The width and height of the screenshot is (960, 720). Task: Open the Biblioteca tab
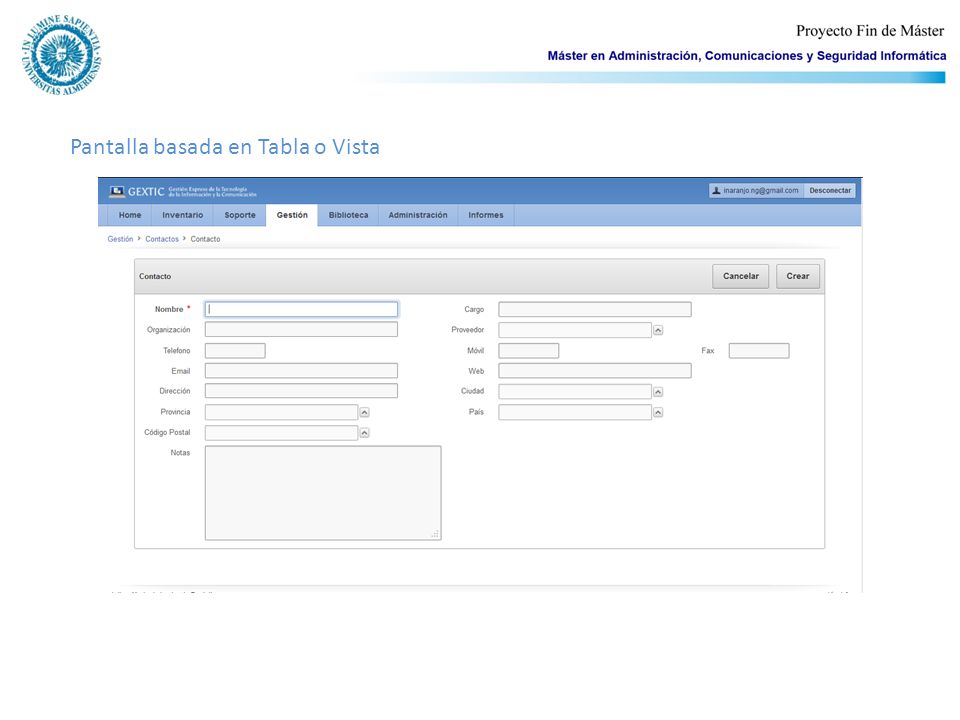[348, 215]
